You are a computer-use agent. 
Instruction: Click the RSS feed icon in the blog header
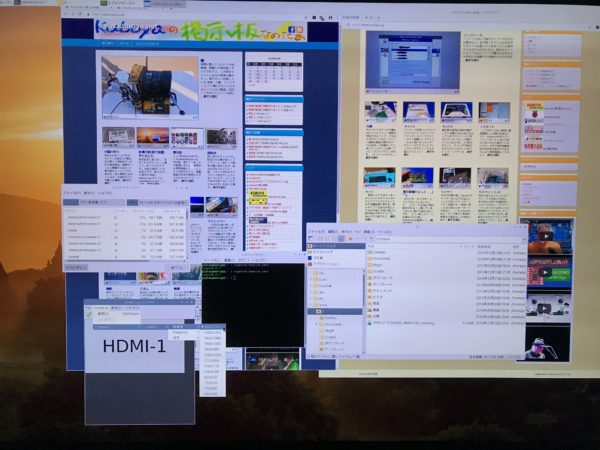click(x=300, y=30)
